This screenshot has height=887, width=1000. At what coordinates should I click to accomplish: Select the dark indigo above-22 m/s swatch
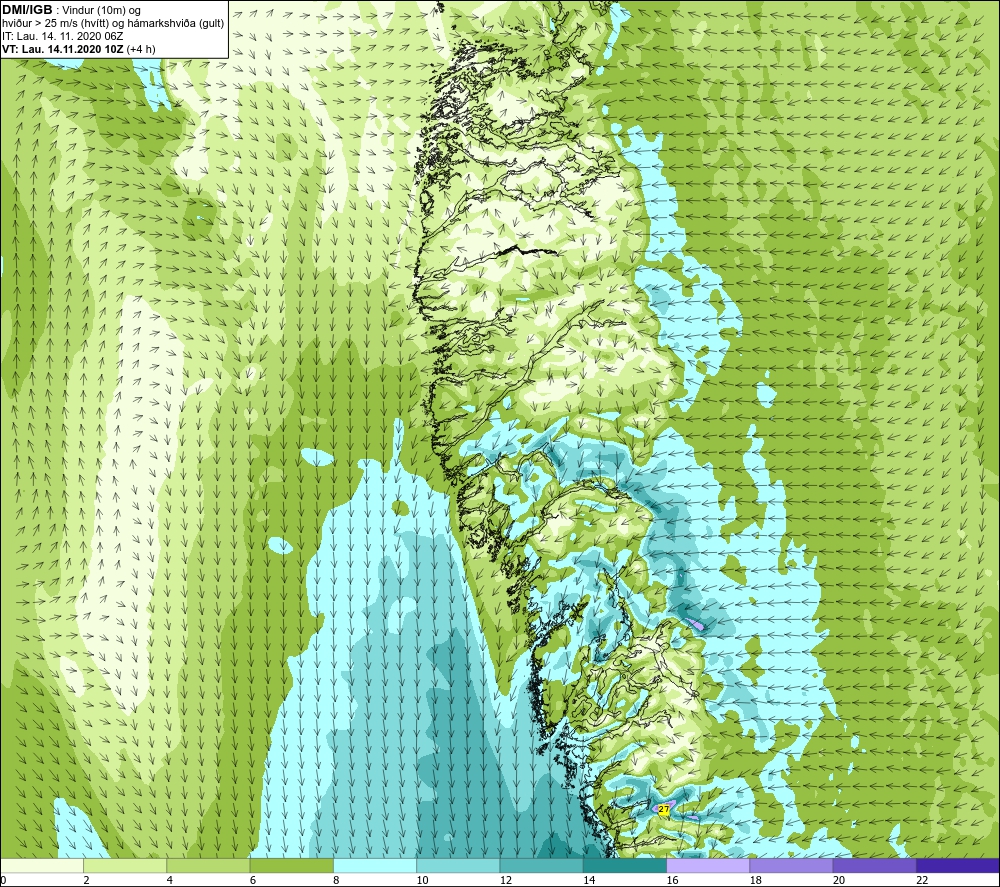958,865
